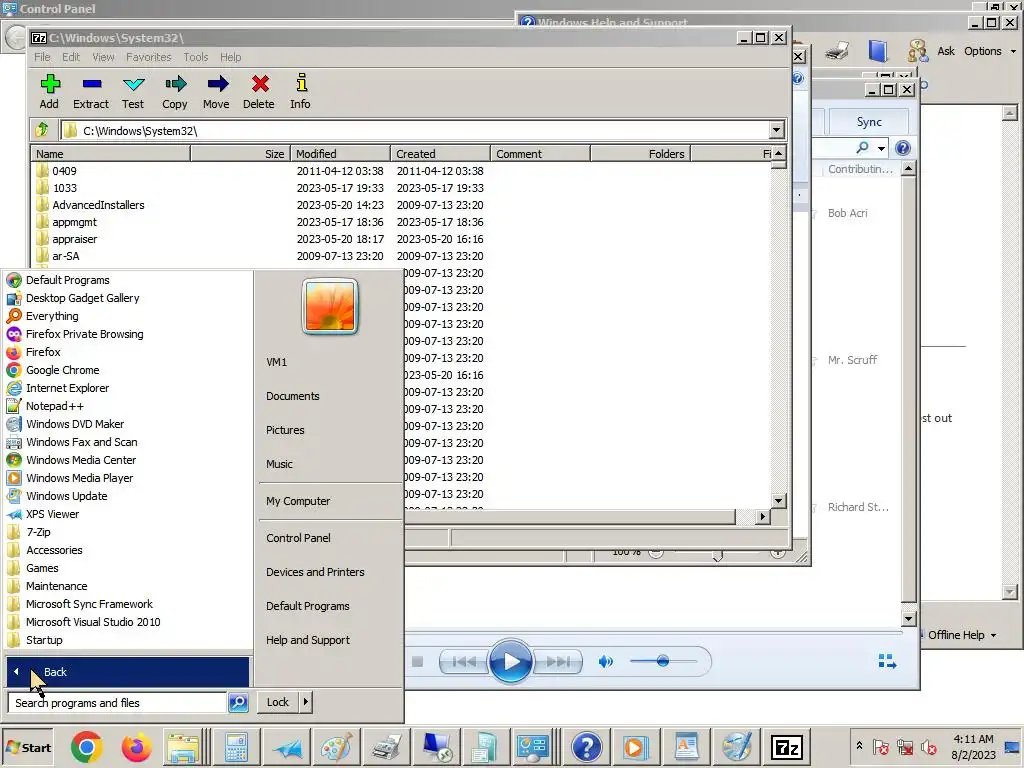The height and width of the screenshot is (768, 1024).
Task: Open Windows Update from Start menu
Action: click(67, 496)
